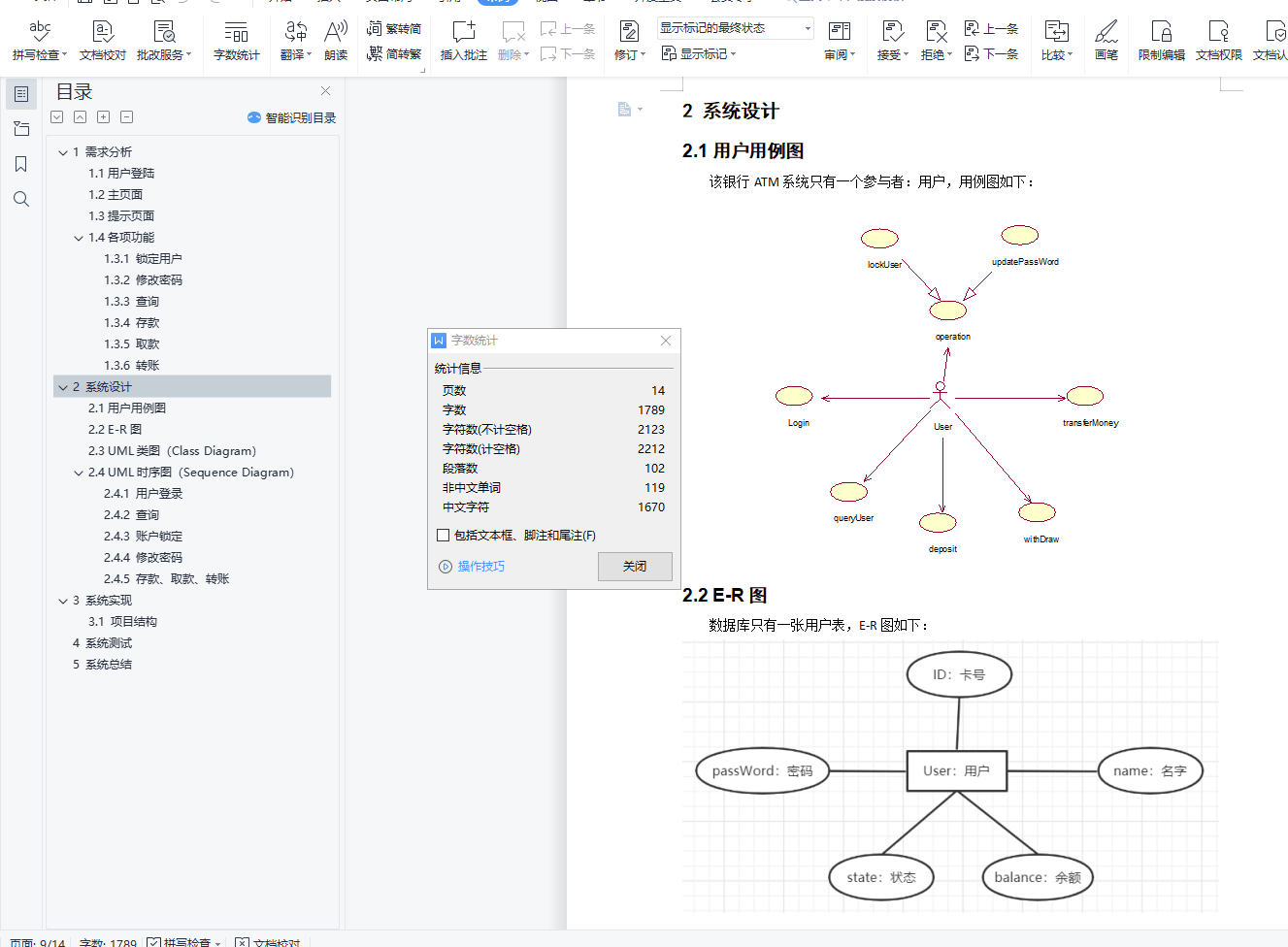Select the 画笔 pen tool

(1106, 41)
